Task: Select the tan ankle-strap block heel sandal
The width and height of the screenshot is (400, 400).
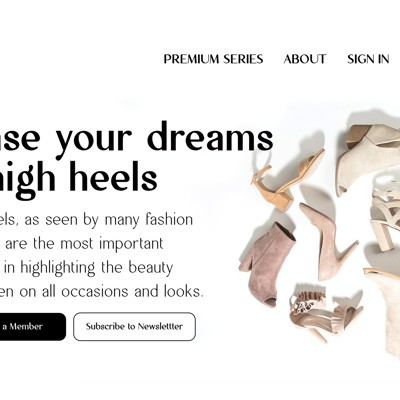Action: [287, 180]
